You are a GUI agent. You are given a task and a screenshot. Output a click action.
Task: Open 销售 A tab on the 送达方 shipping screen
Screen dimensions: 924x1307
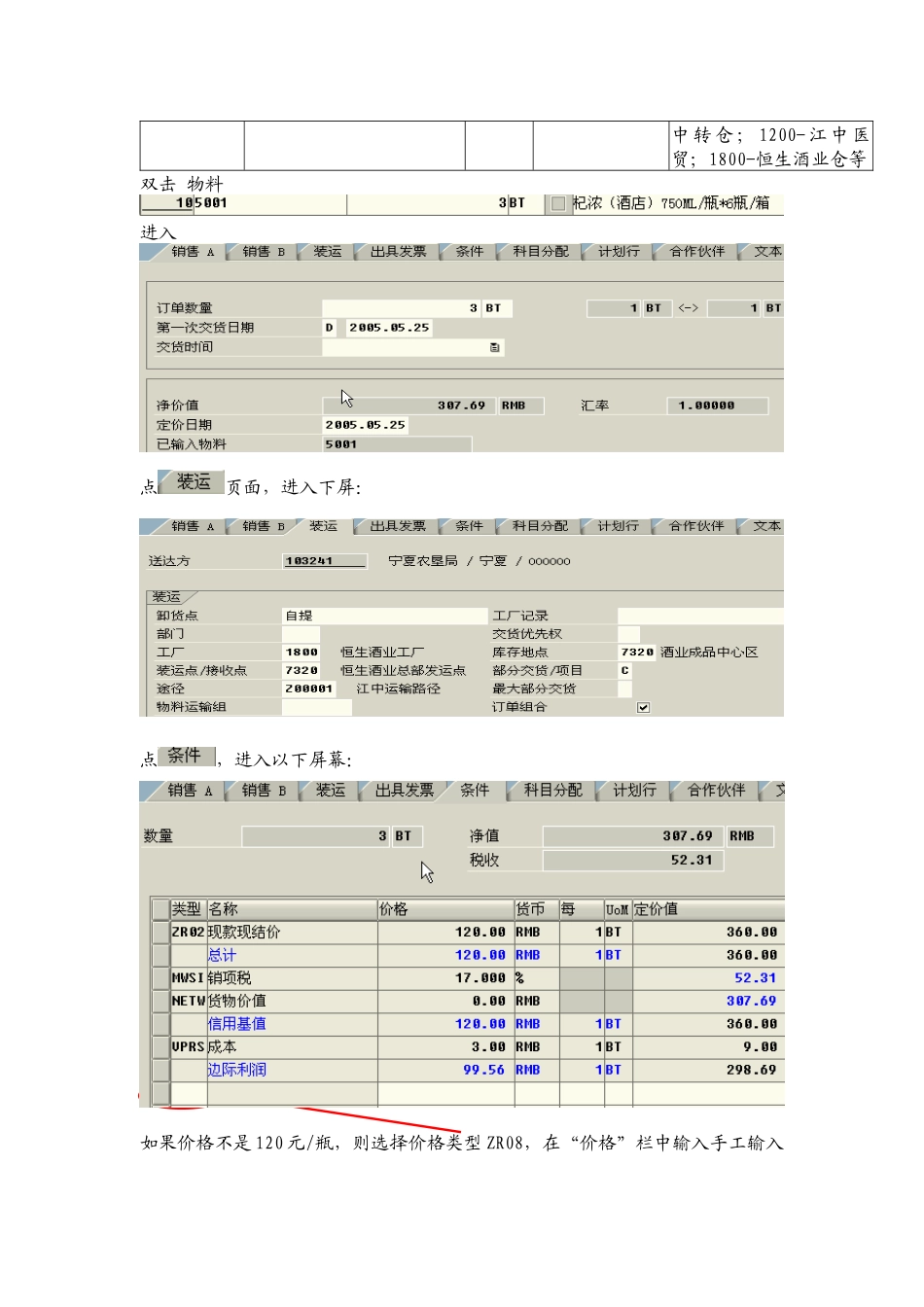(x=191, y=526)
